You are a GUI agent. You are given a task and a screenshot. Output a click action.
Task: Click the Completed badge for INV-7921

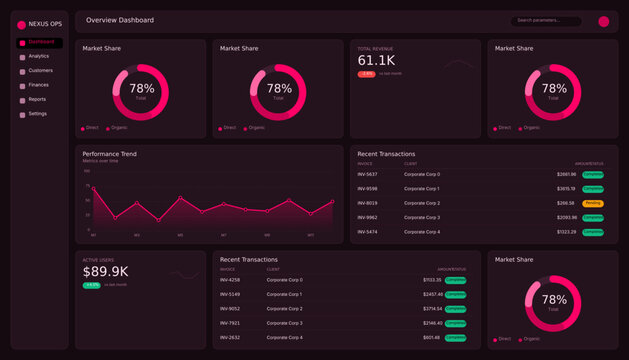(x=455, y=323)
